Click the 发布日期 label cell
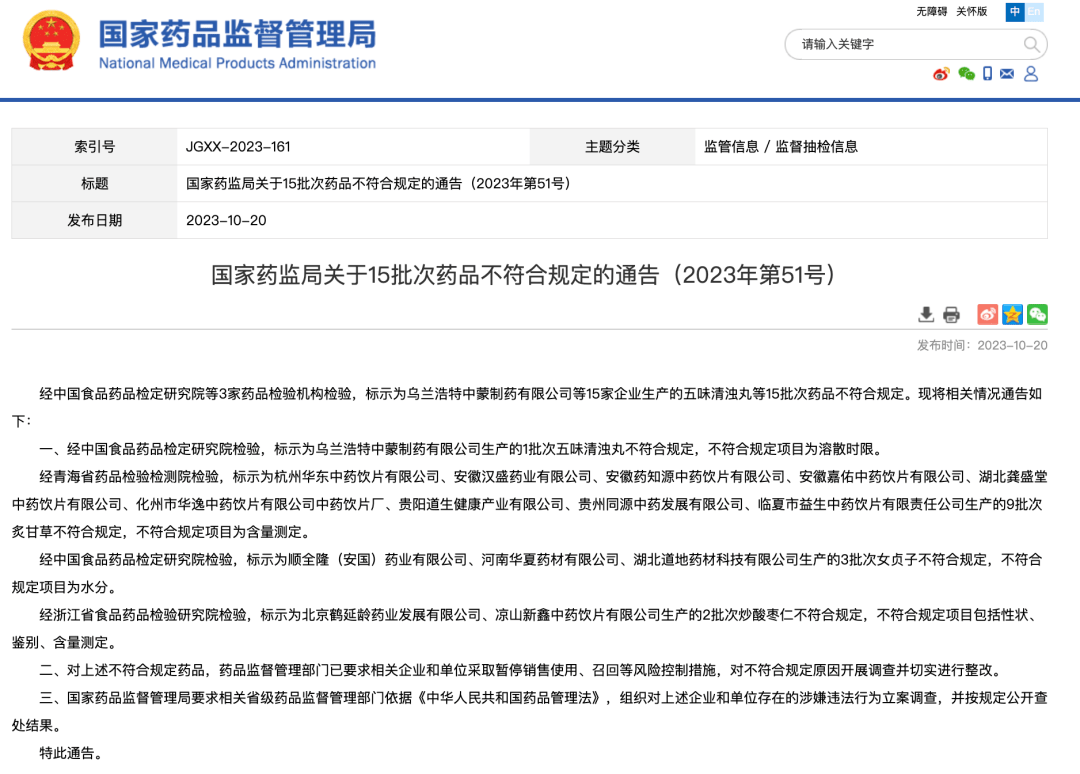The height and width of the screenshot is (774, 1080). pyautogui.click(x=94, y=220)
